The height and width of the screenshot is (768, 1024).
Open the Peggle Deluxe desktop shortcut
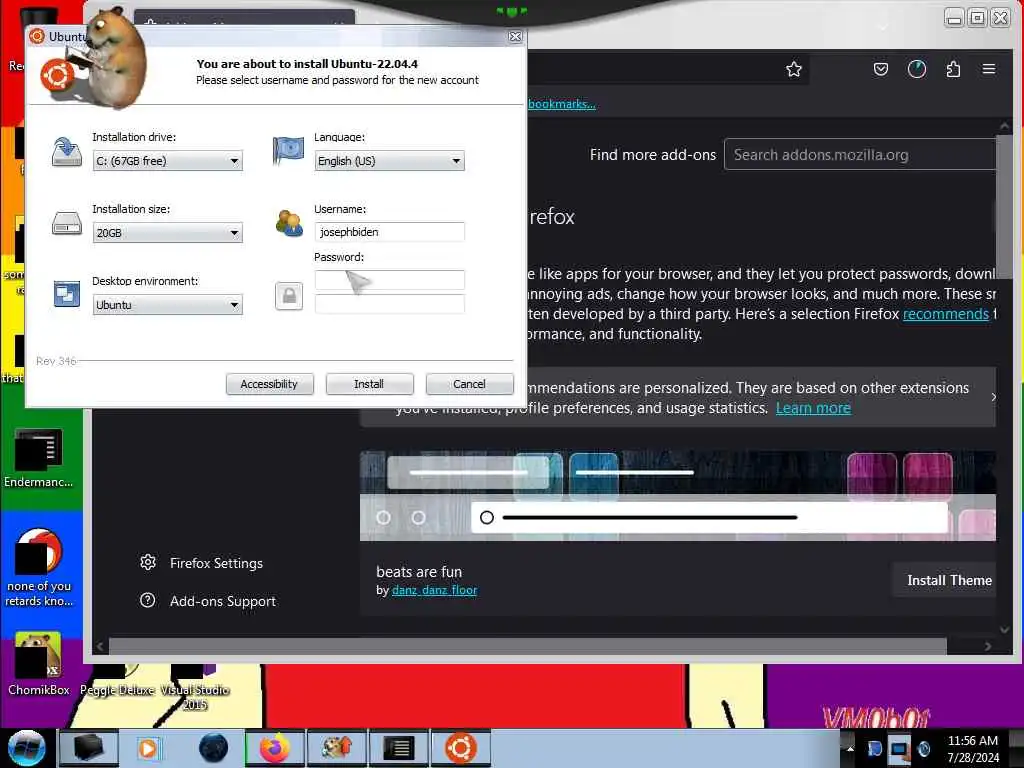(x=118, y=681)
